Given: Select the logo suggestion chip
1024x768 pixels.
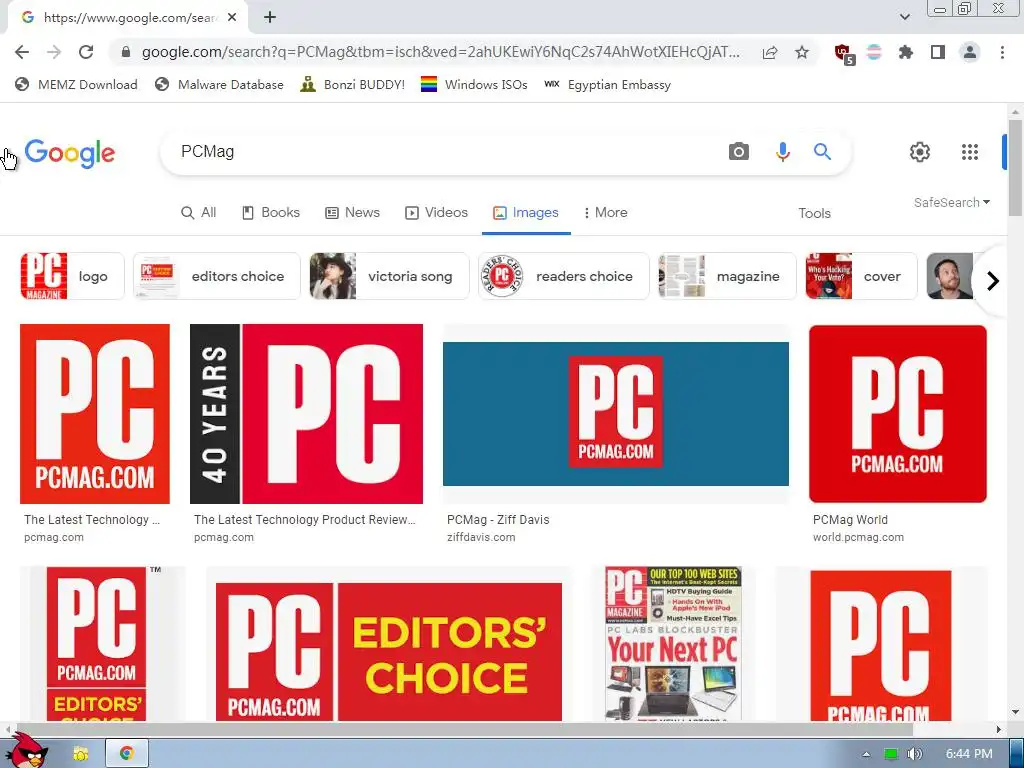Looking at the screenshot, I should (x=72, y=276).
